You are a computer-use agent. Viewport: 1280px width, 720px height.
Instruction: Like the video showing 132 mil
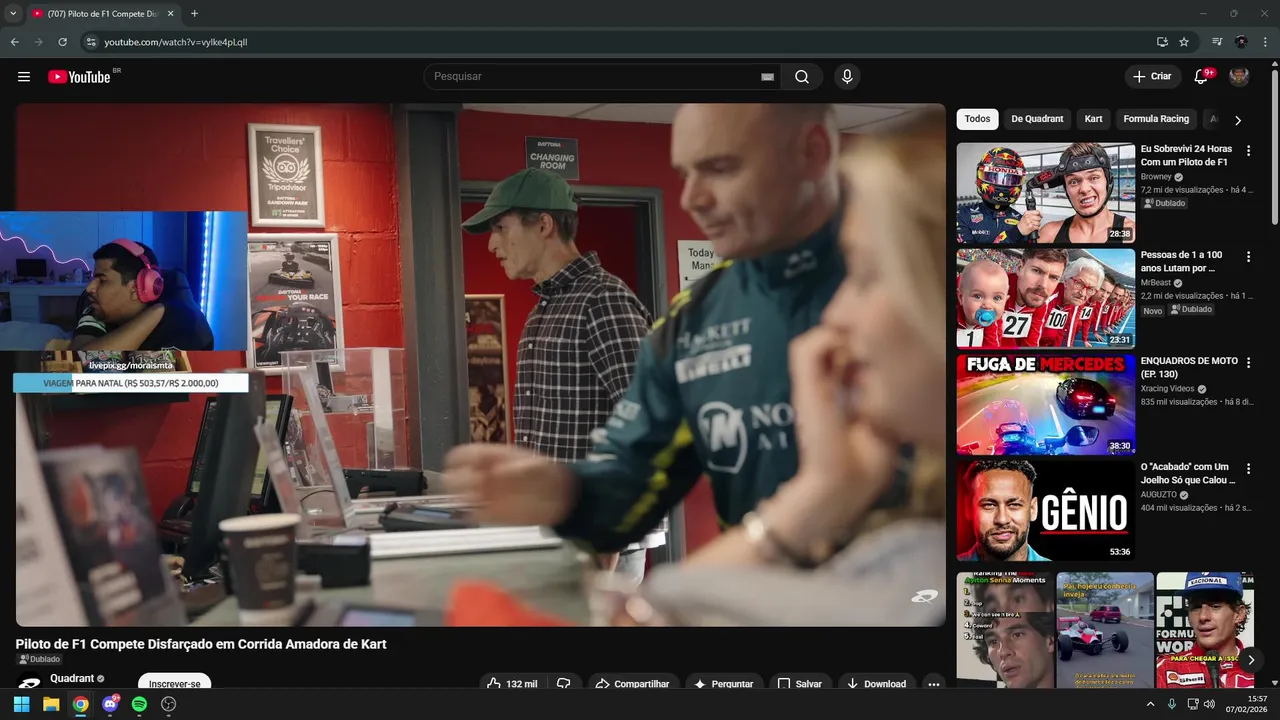point(511,684)
